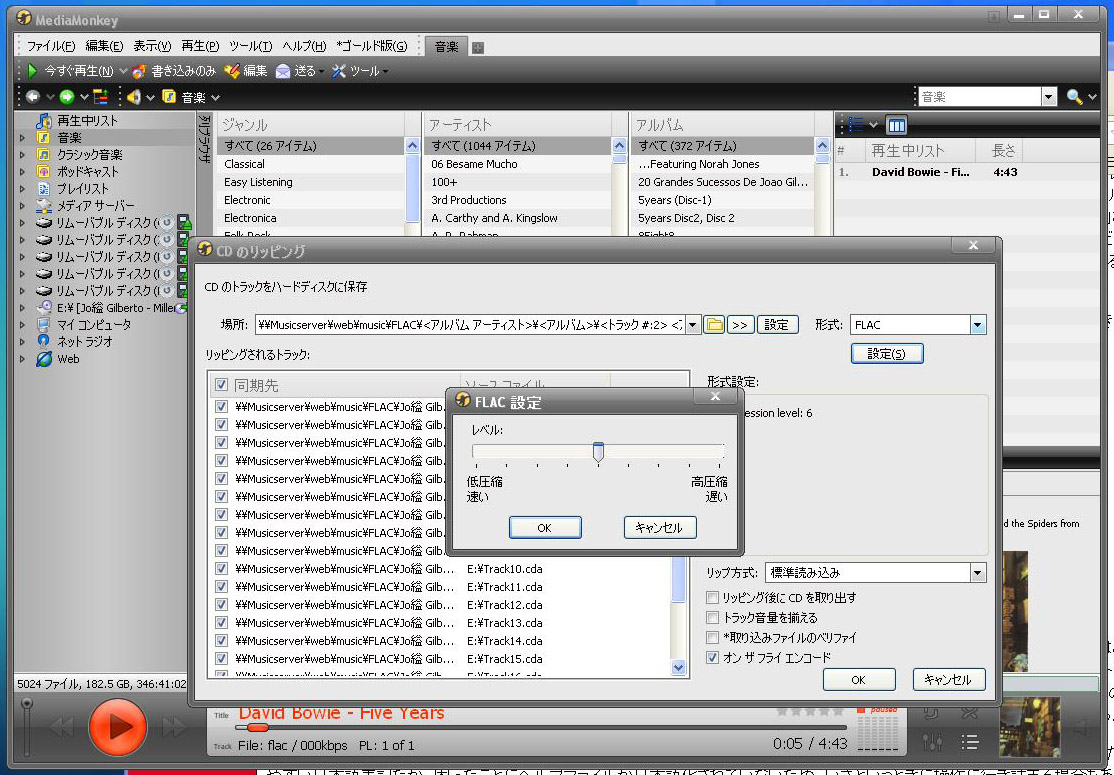Enable the リッピング後に CD を取り出す checkbox

tap(712, 598)
